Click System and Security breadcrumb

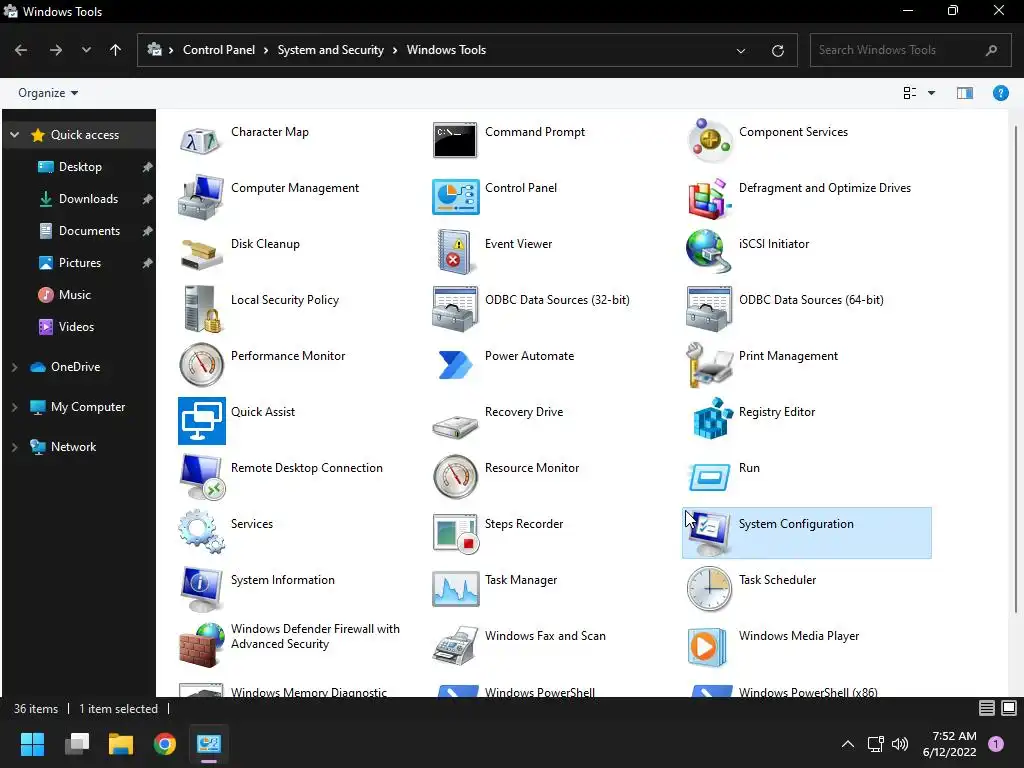[x=330, y=50]
